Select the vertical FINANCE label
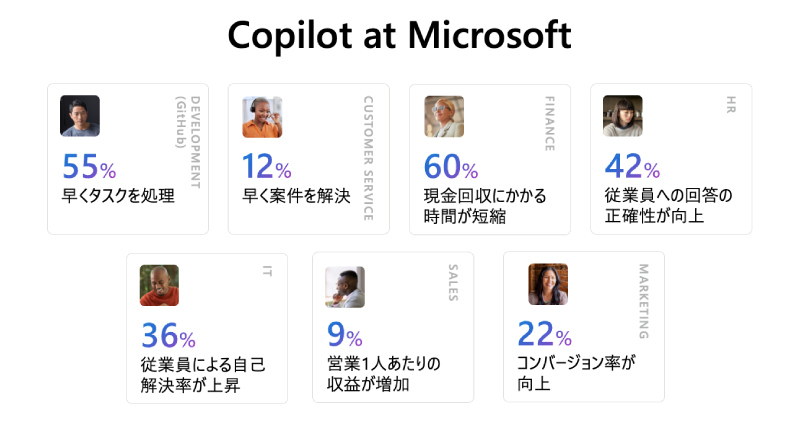Image resolution: width=800 pixels, height=430 pixels. pyautogui.click(x=549, y=123)
